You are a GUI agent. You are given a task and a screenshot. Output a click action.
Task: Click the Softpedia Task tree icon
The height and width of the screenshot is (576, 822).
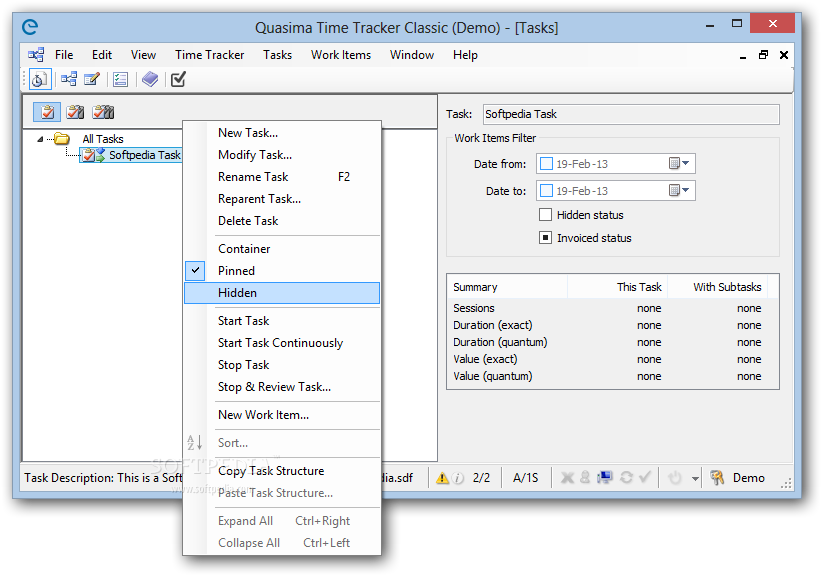(x=94, y=155)
